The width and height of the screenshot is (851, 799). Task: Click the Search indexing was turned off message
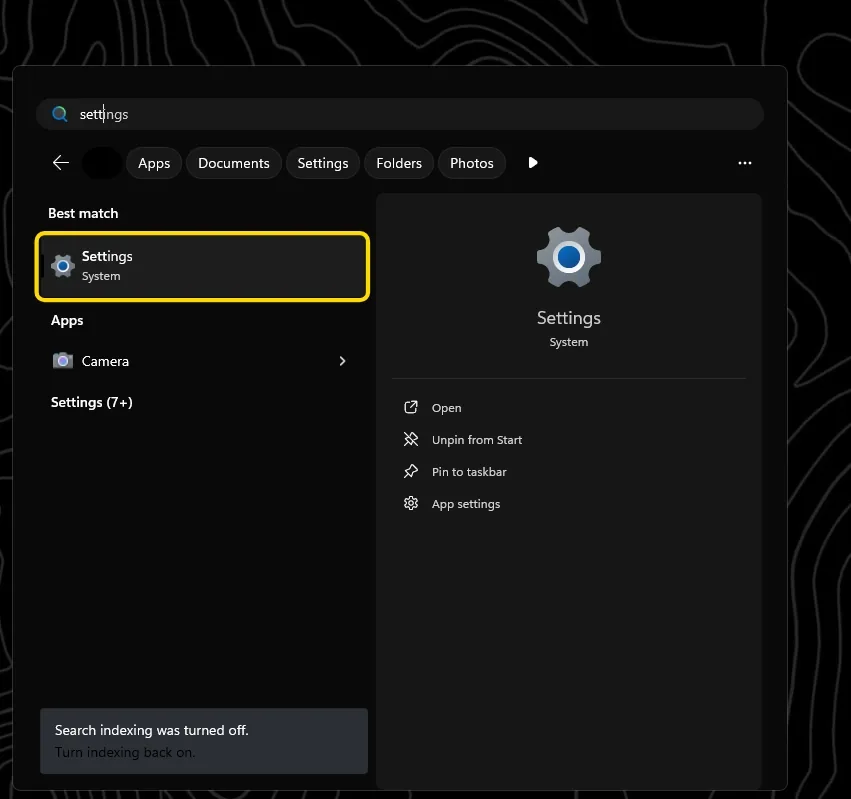pos(151,730)
